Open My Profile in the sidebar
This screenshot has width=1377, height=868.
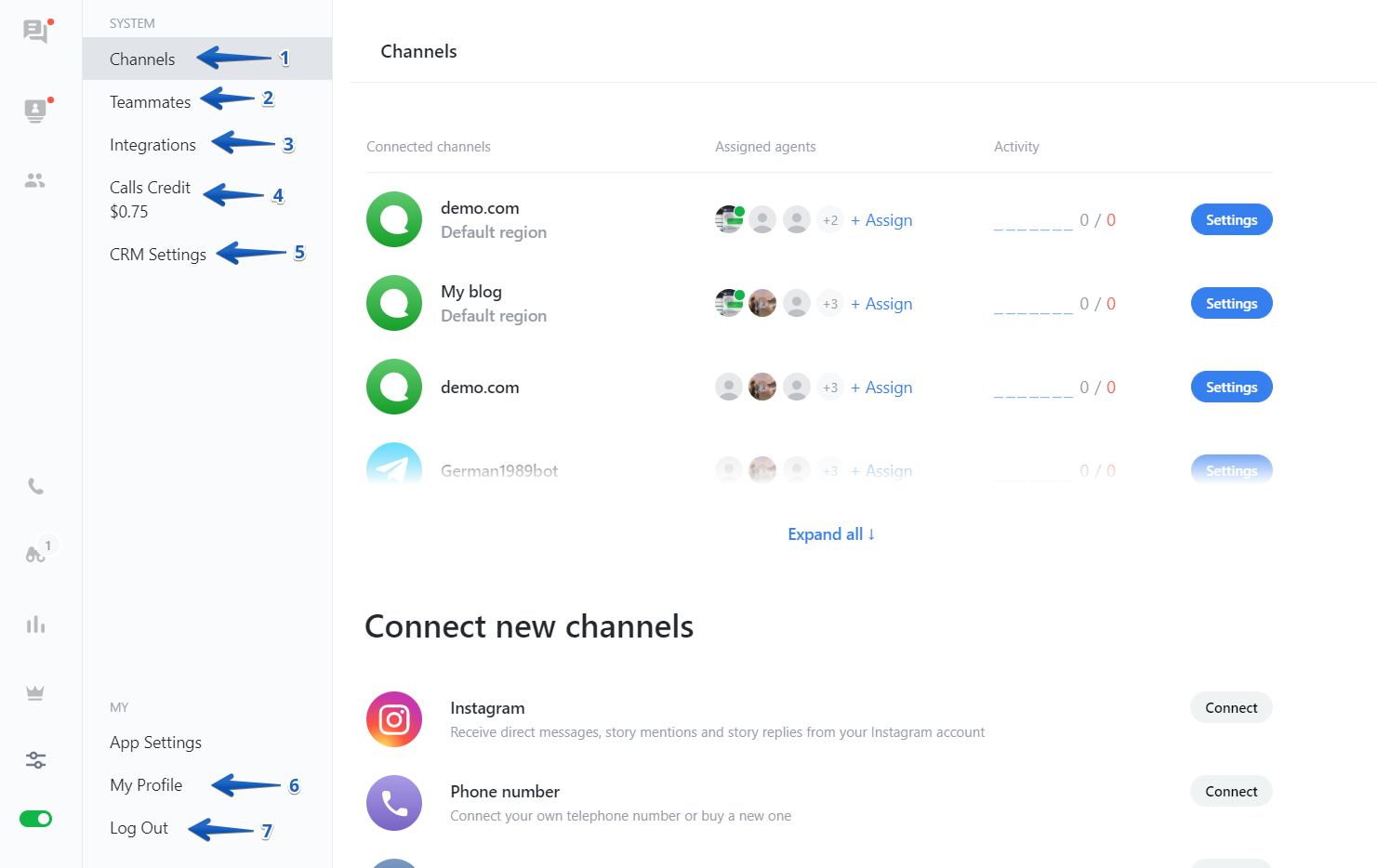146,785
